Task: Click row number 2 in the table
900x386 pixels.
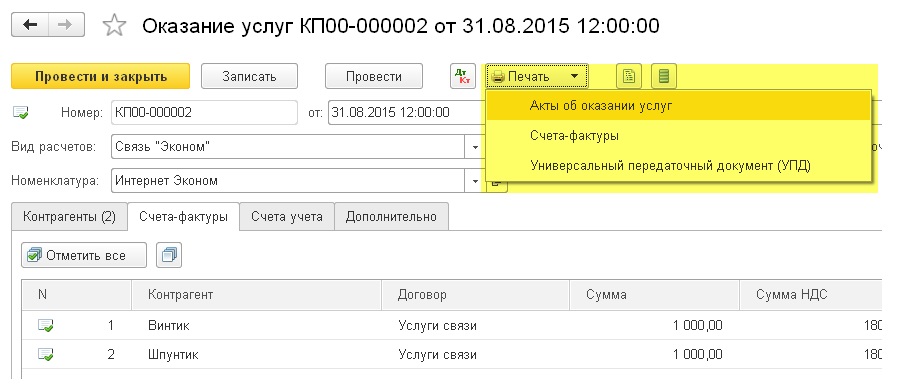Action: tap(111, 355)
